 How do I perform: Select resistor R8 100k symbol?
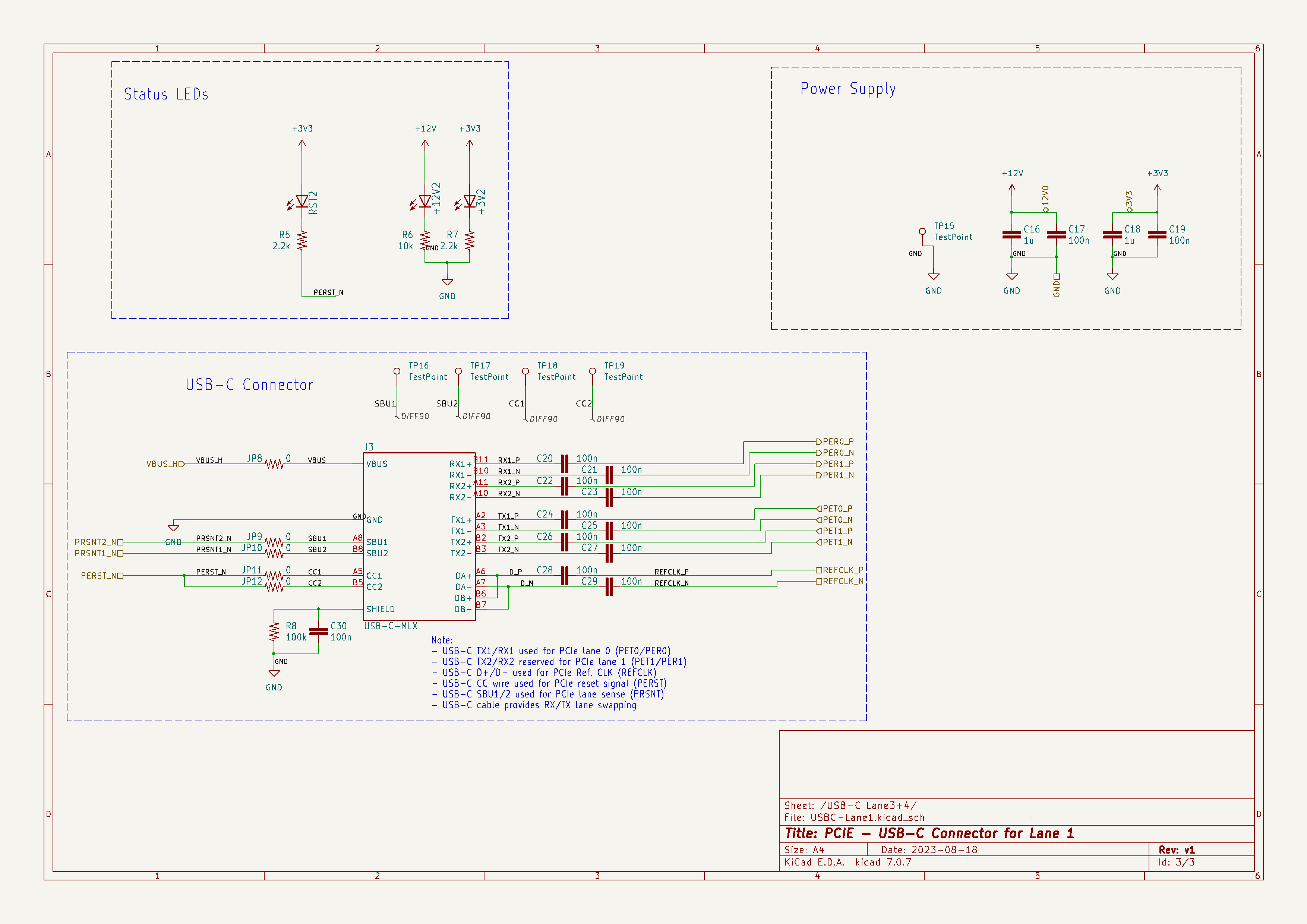coord(274,631)
